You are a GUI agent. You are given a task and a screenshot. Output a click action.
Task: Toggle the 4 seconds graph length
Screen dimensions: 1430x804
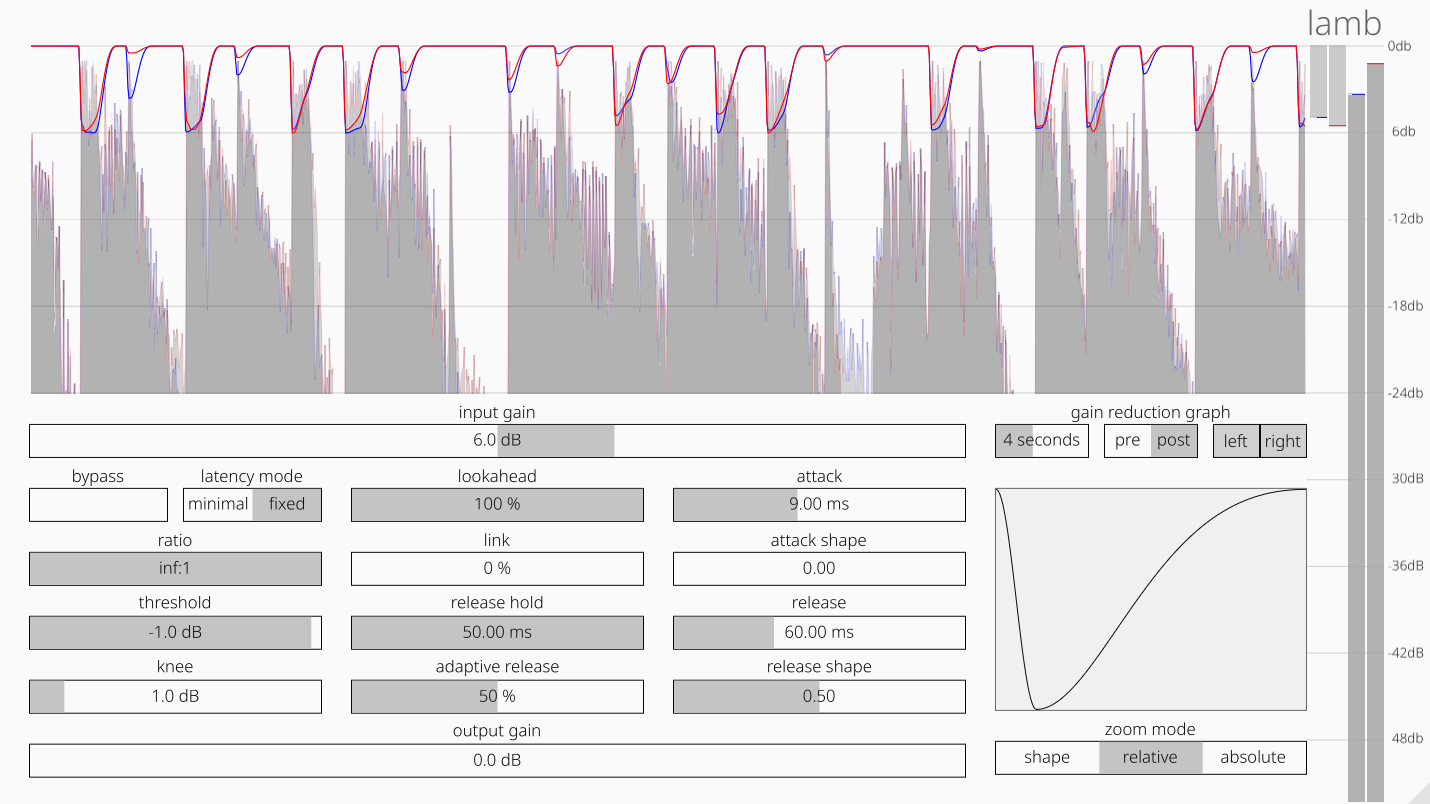(1042, 440)
